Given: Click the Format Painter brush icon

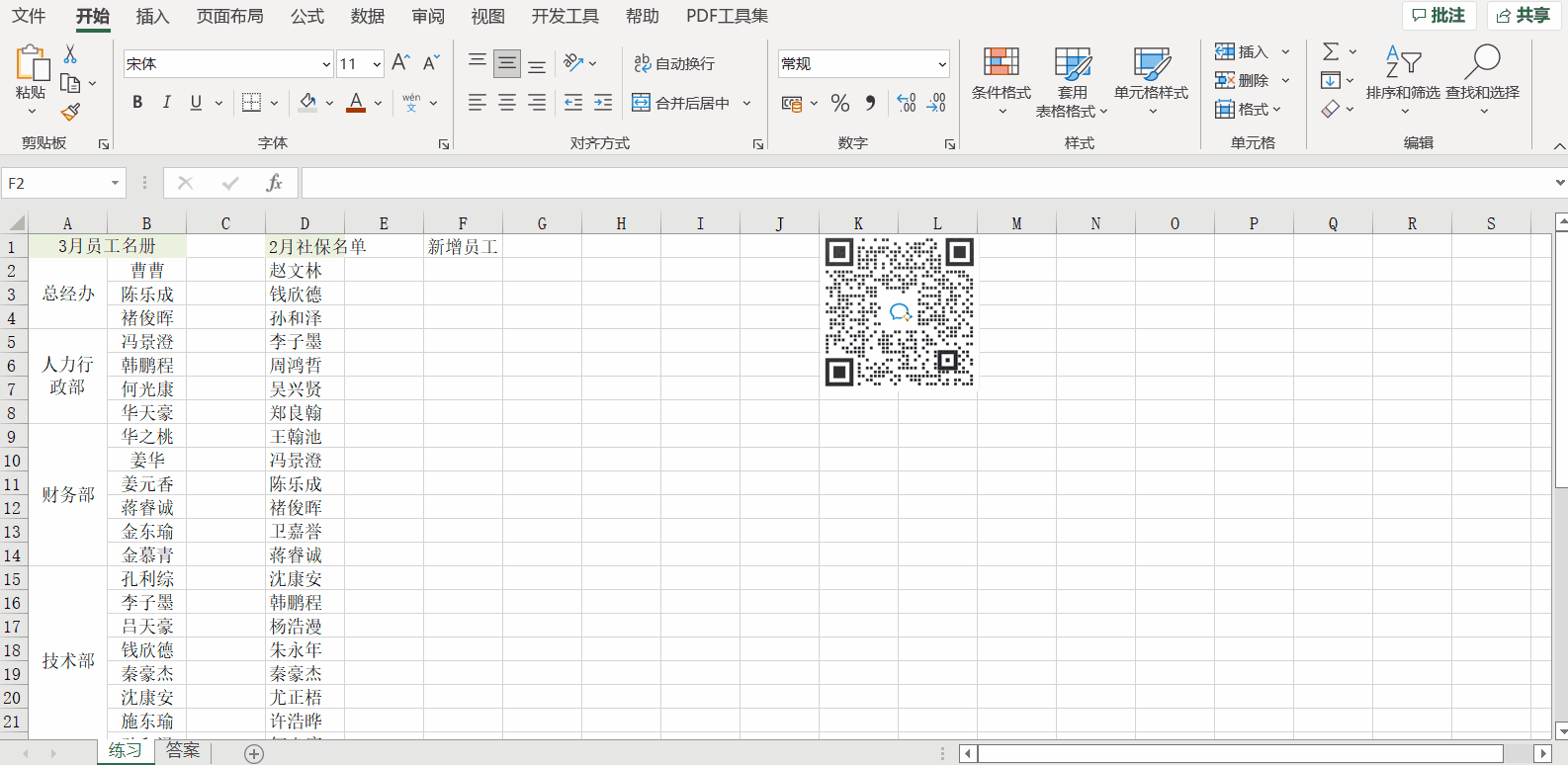Looking at the screenshot, I should (x=70, y=112).
